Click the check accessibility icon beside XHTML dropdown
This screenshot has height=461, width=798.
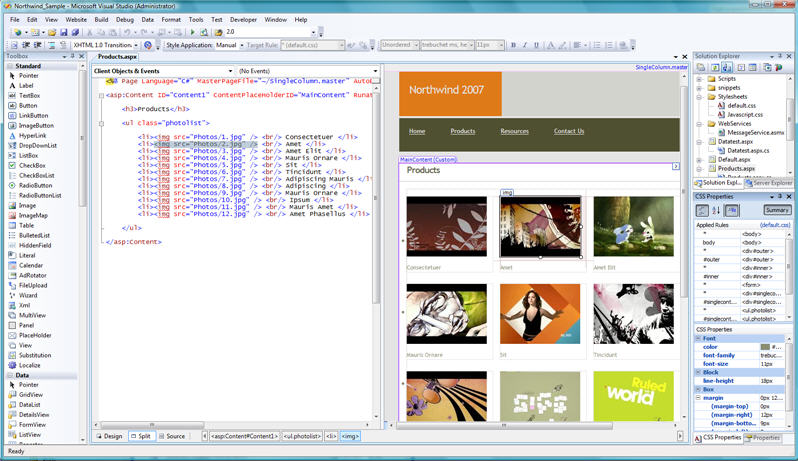coord(148,45)
